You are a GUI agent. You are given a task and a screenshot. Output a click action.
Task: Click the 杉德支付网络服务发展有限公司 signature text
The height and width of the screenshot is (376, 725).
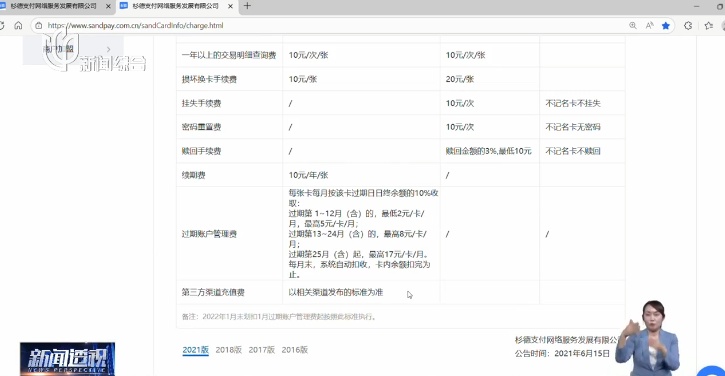click(568, 340)
